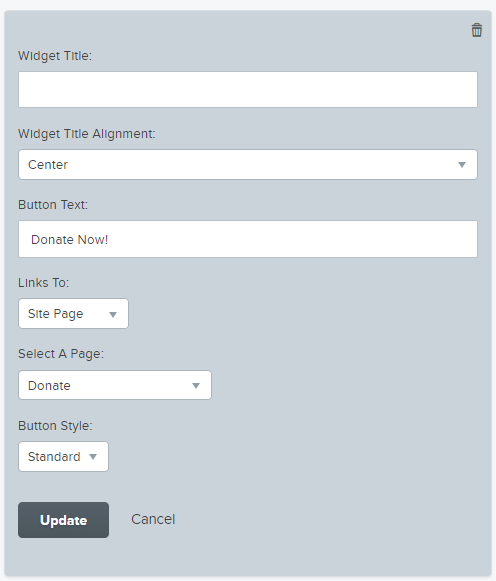This screenshot has width=496, height=581.
Task: Click the triangle arrow beside Standard style
Action: pos(93,457)
